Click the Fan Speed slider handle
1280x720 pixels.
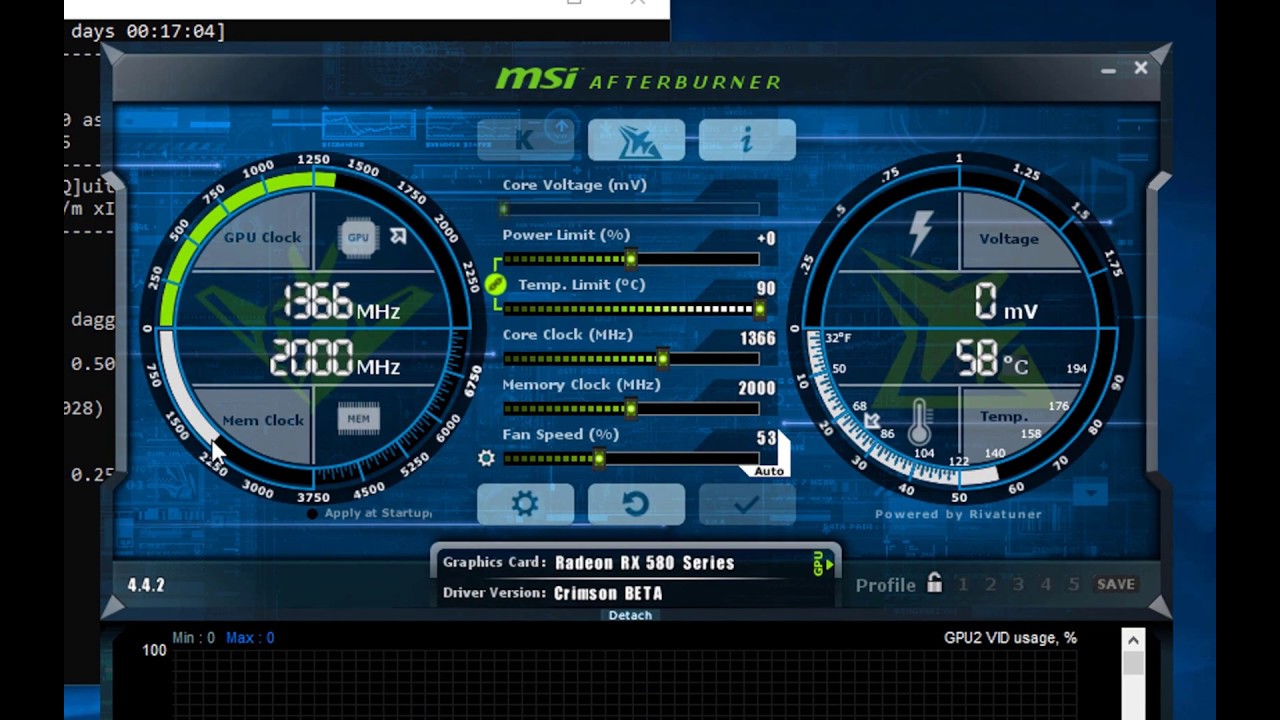point(598,459)
